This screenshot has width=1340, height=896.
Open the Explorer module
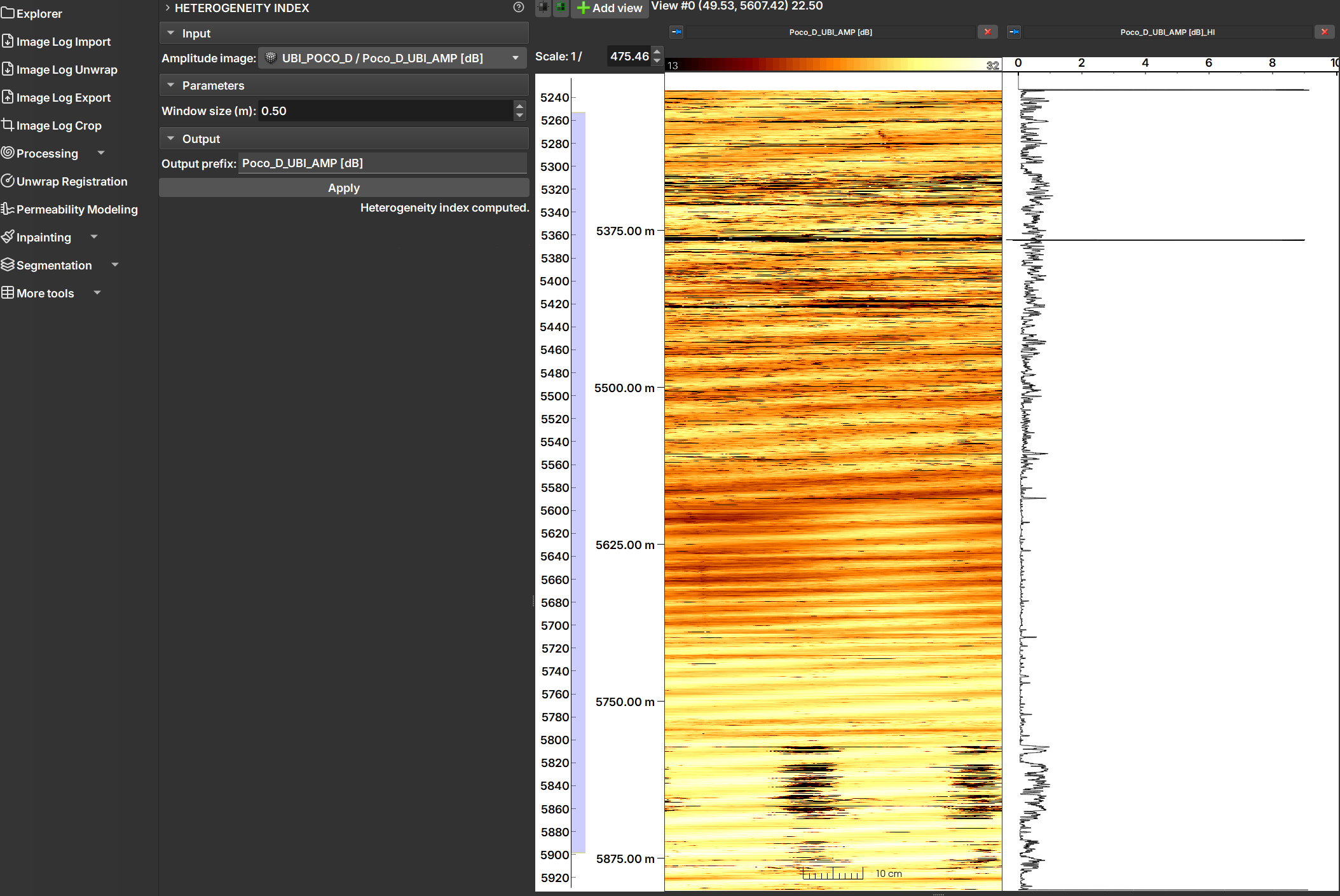38,13
